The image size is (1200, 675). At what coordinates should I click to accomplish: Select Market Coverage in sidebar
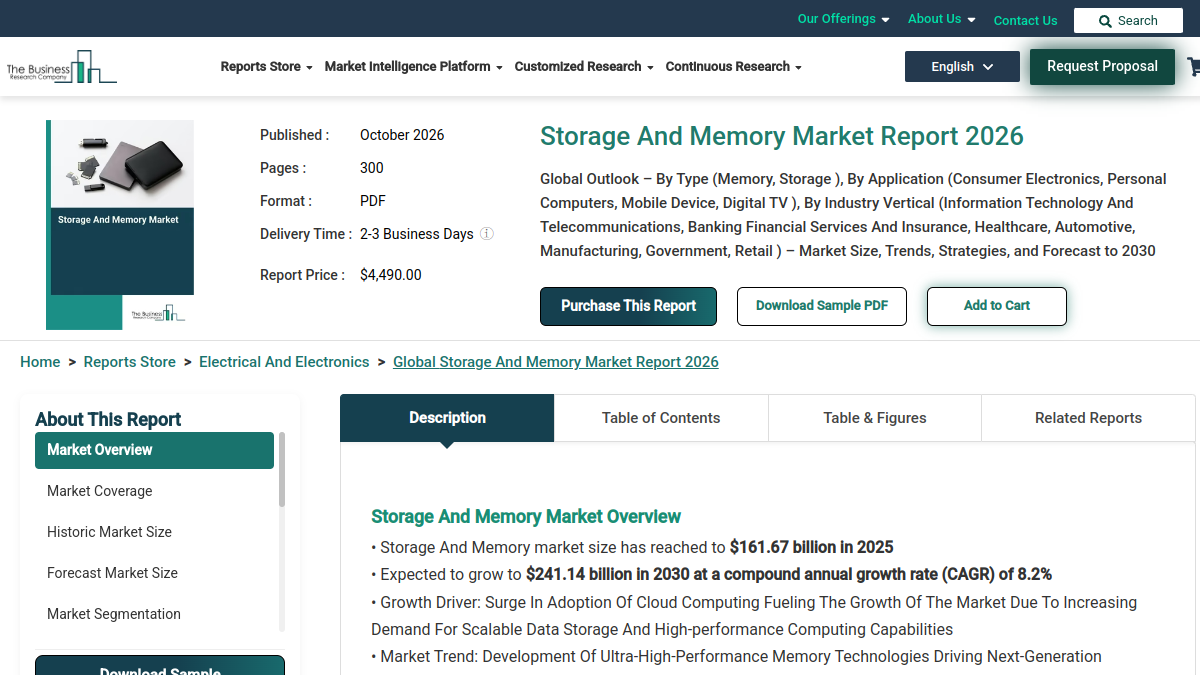154,491
